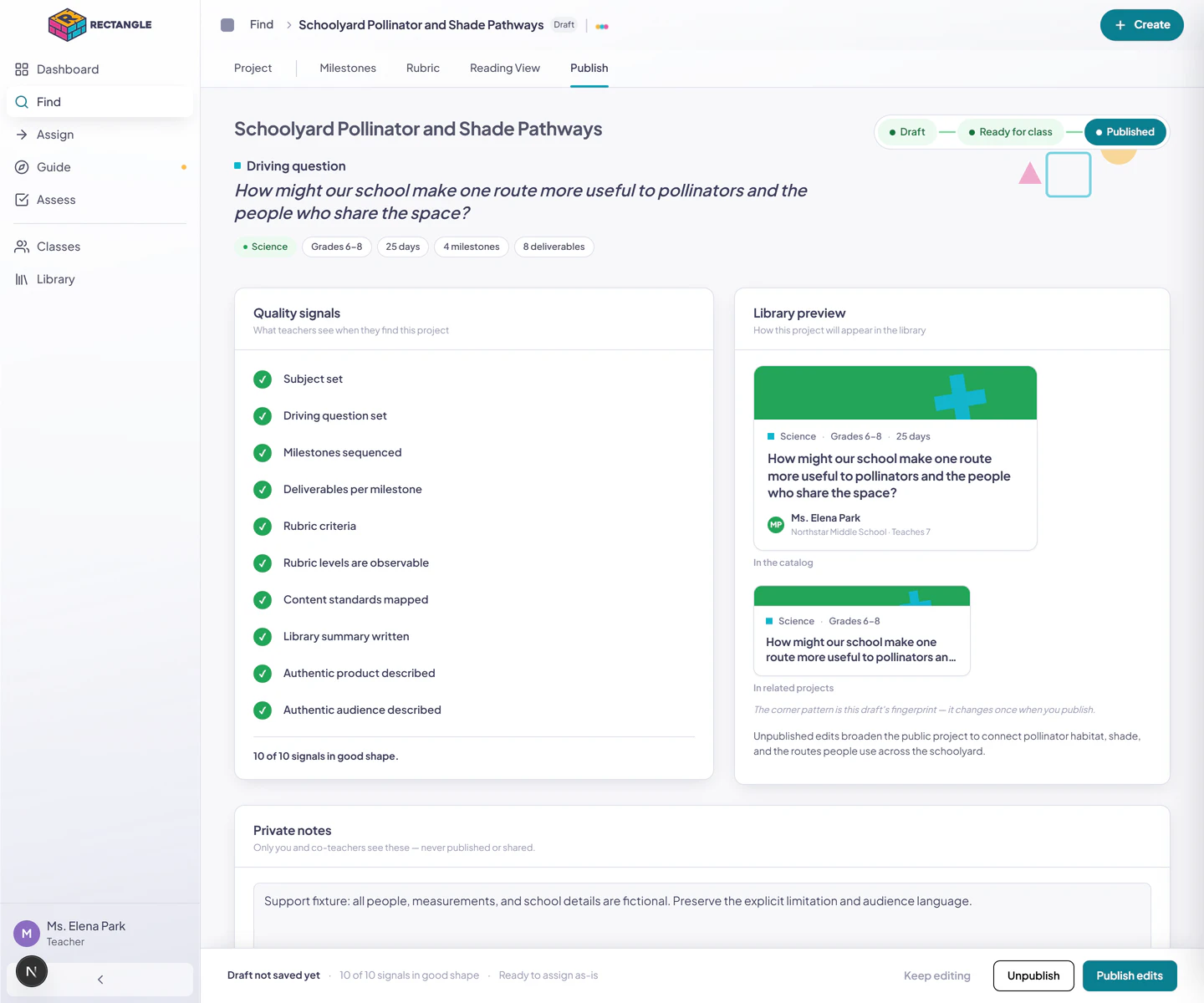Screen dimensions: 1204x1003
Task: Open the Assign section arrow icon
Action: (x=22, y=135)
